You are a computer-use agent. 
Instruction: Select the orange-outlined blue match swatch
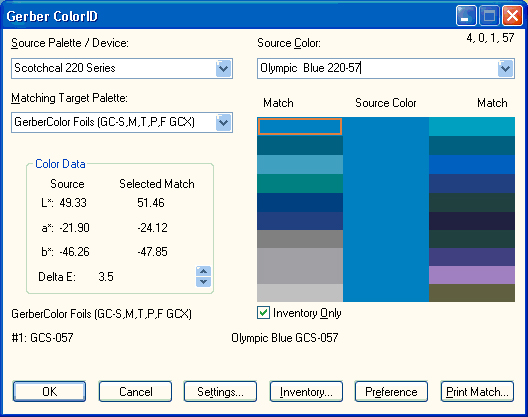click(300, 127)
